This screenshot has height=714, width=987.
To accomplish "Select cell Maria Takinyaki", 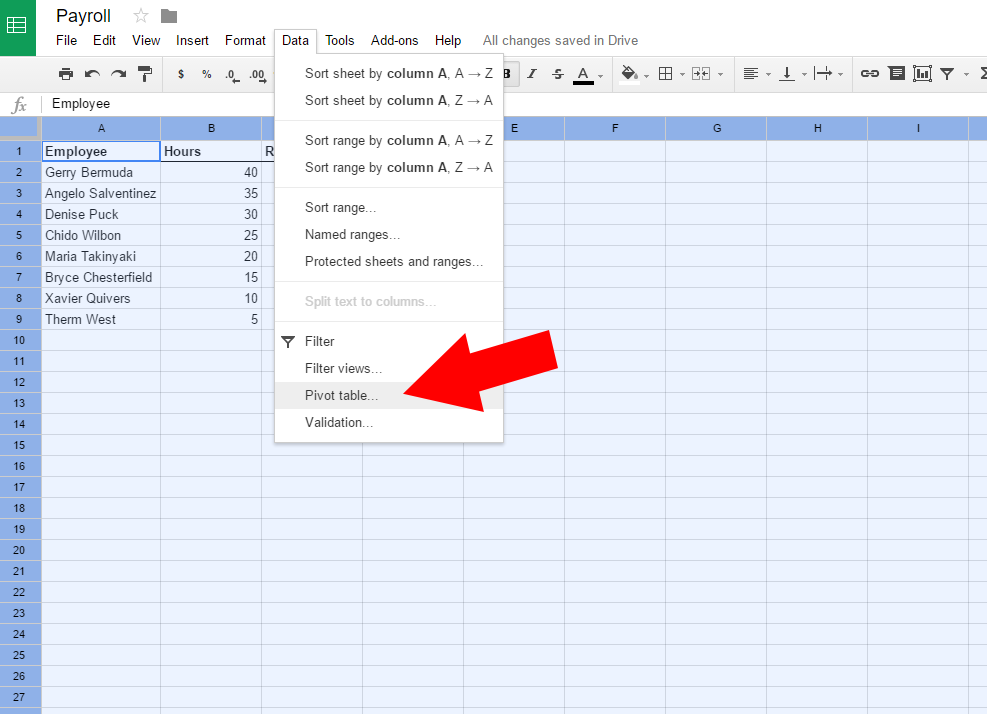I will (101, 256).
